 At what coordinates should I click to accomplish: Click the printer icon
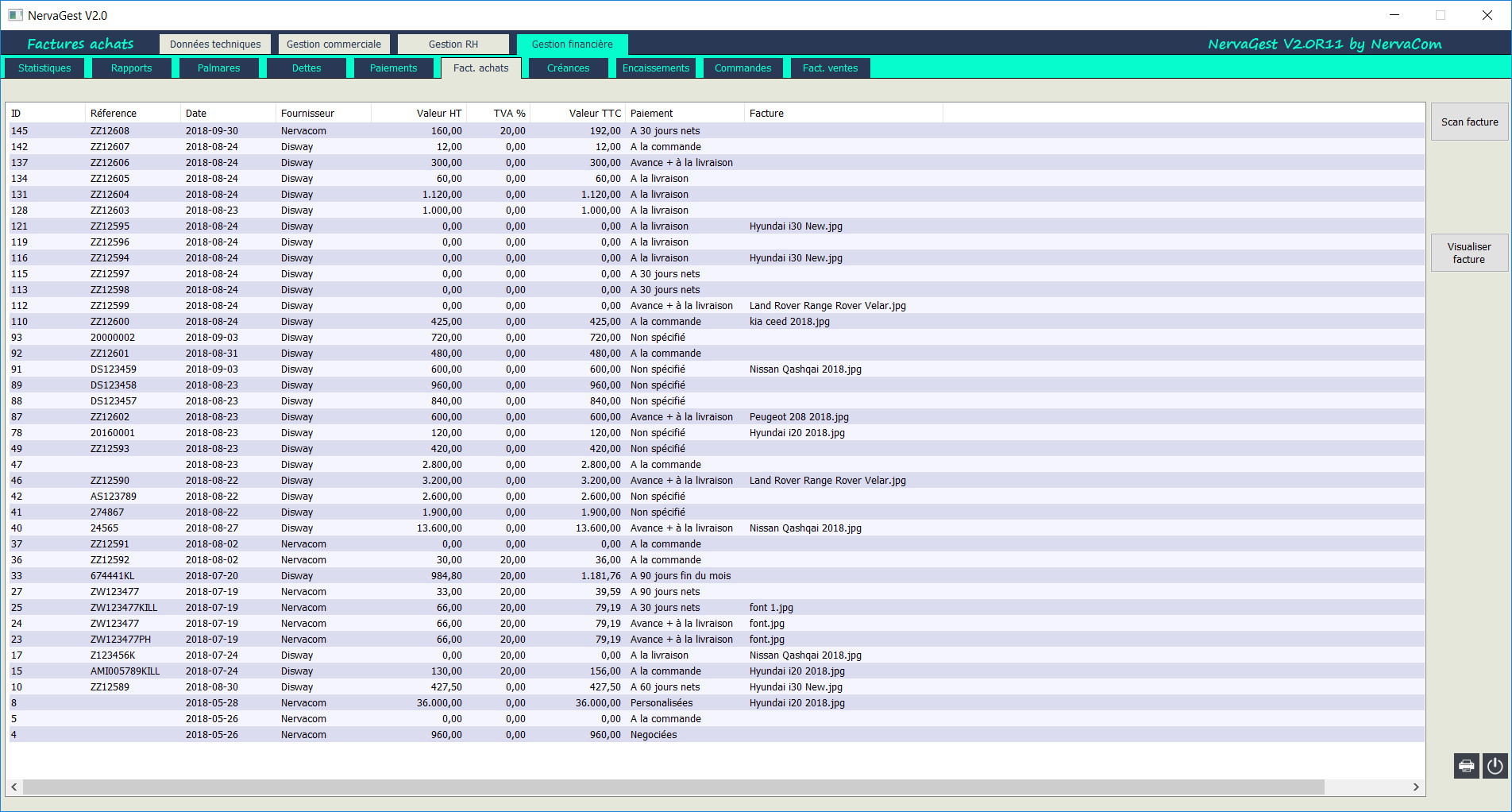click(1466, 766)
